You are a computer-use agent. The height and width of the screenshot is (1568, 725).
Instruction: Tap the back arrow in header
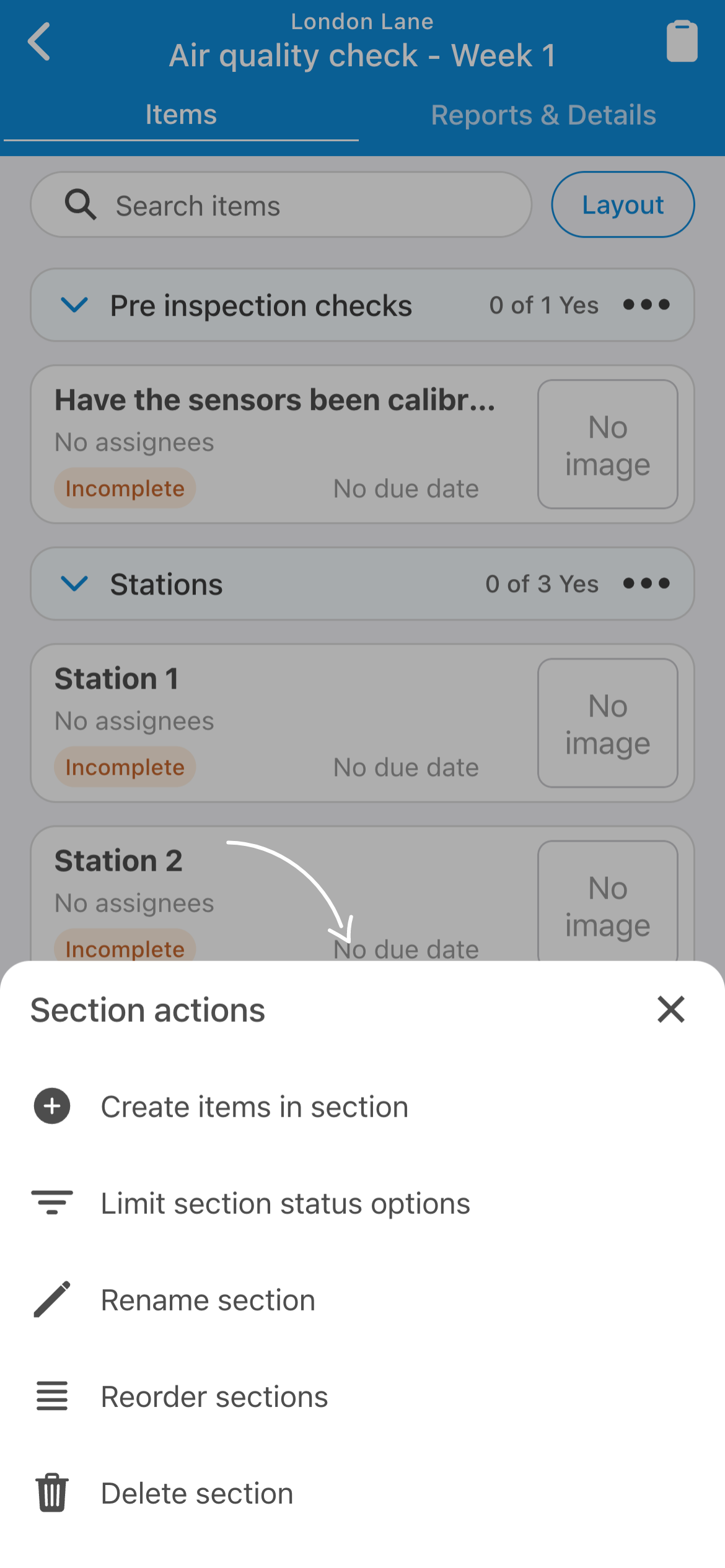coord(39,42)
